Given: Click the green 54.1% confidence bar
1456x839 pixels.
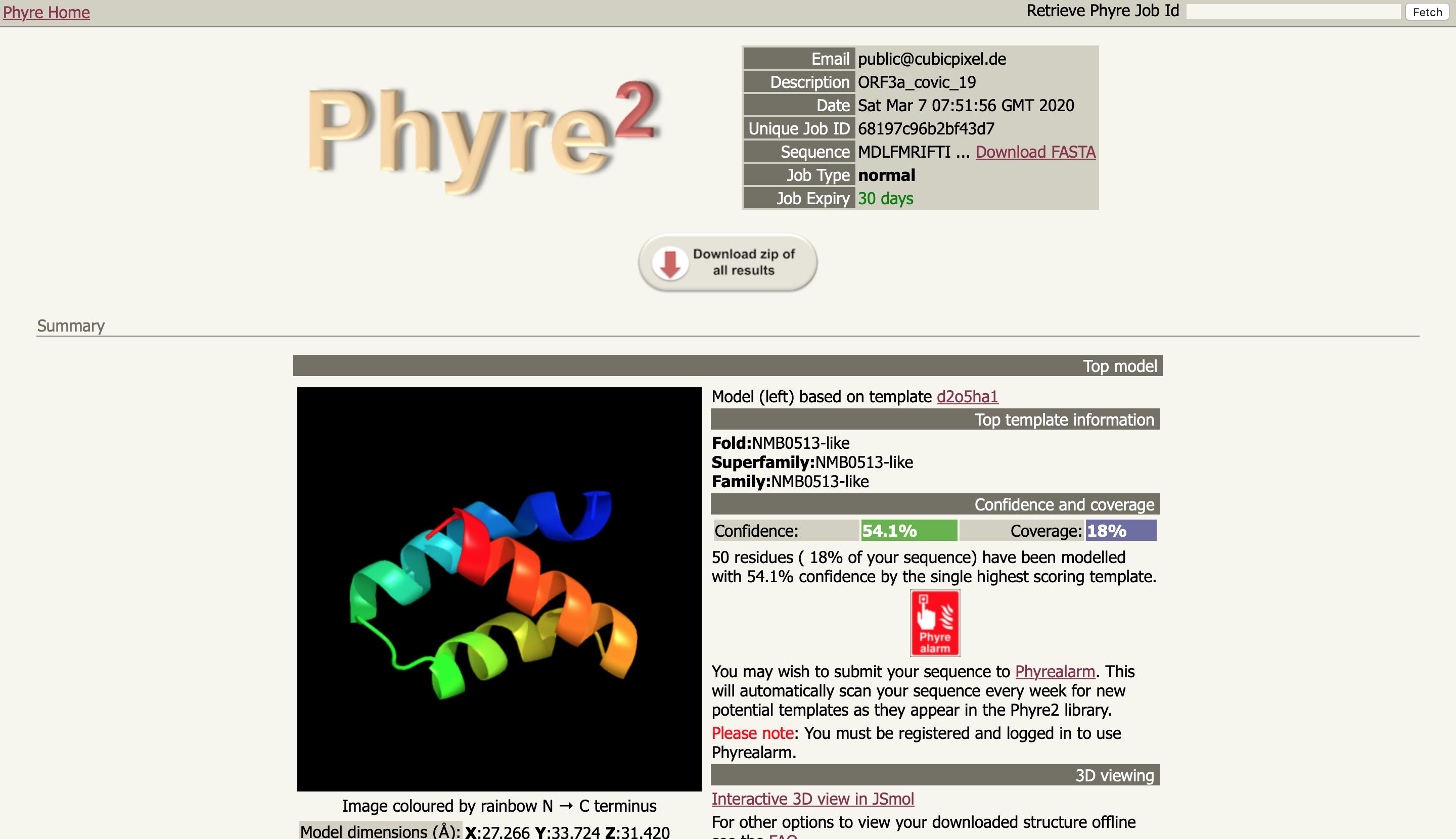Looking at the screenshot, I should (908, 530).
